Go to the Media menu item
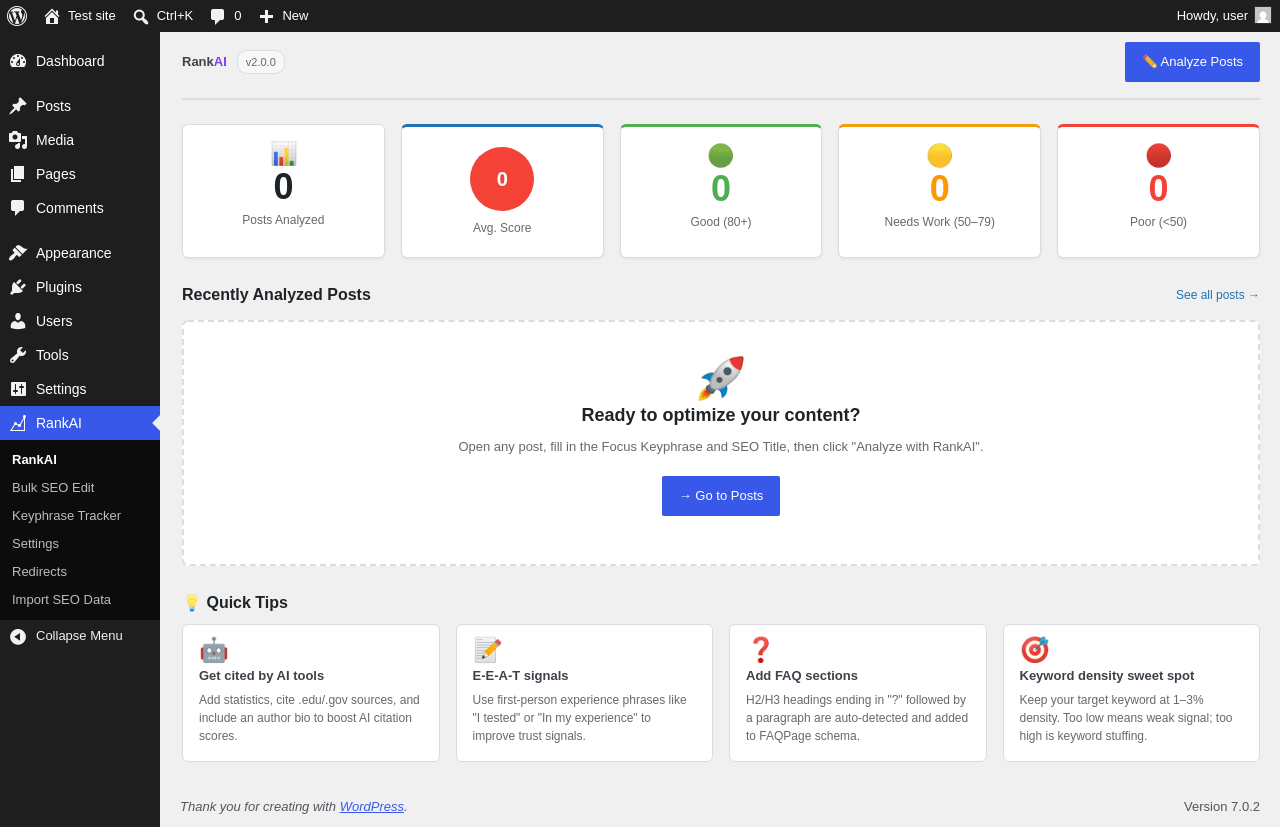This screenshot has height=827, width=1280. tap(80, 140)
